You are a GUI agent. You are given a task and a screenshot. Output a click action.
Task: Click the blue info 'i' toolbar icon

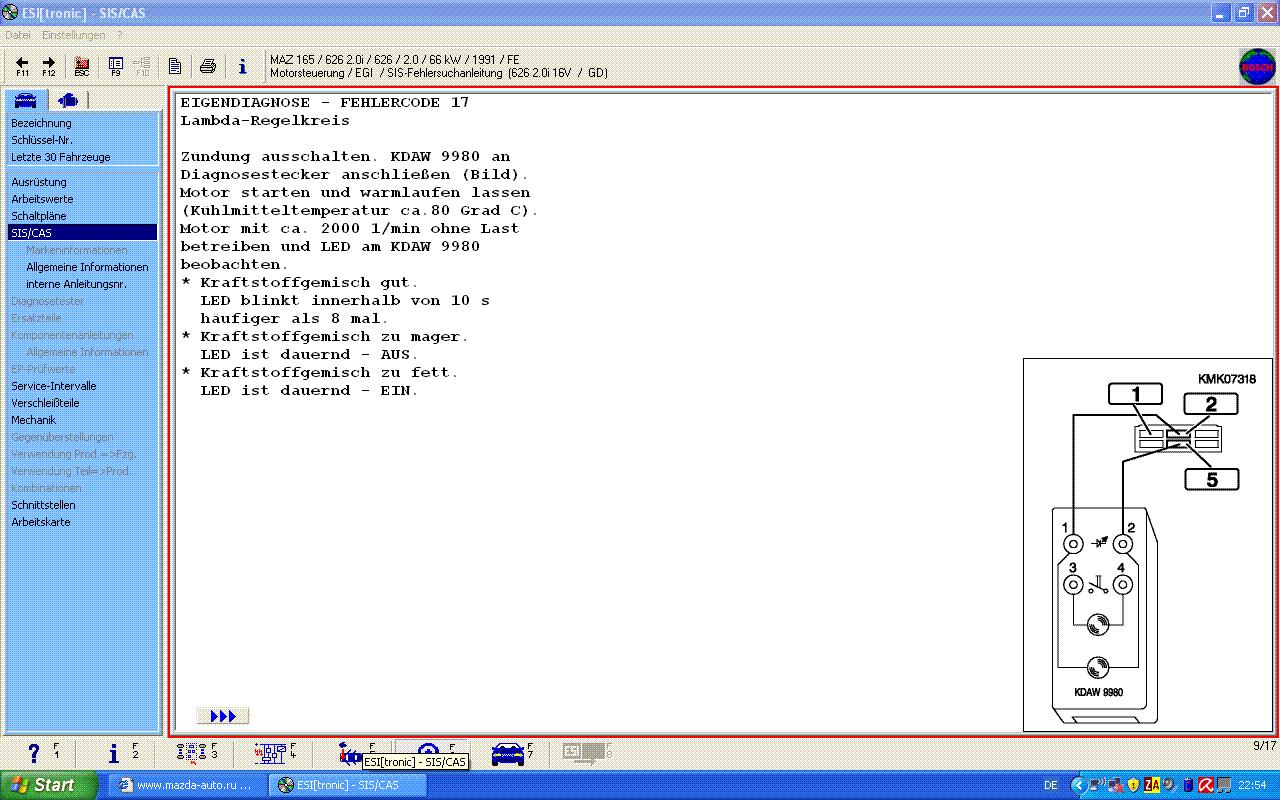tap(242, 66)
